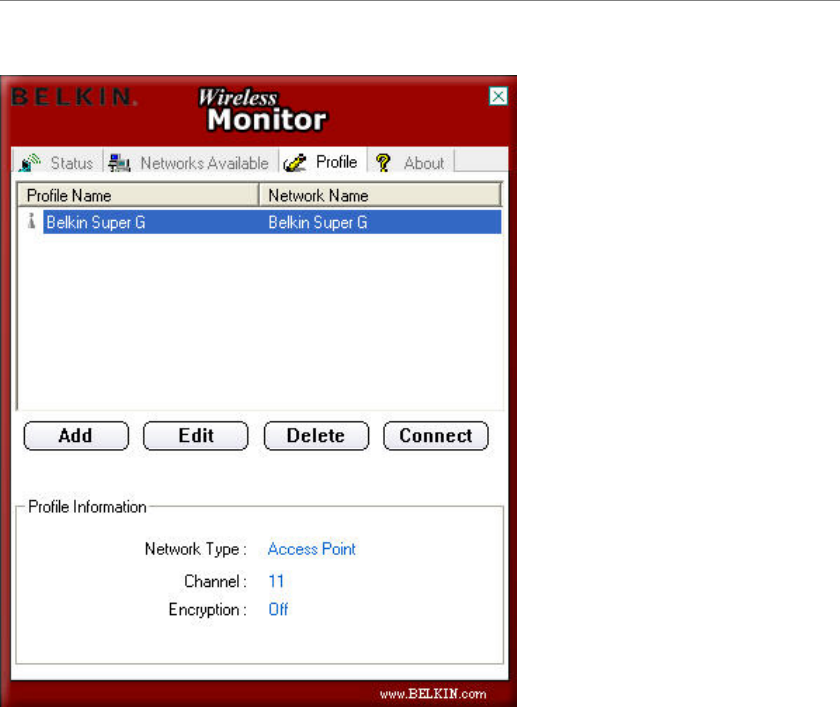Delete the selected profile
The image size is (840, 707).
click(x=316, y=435)
